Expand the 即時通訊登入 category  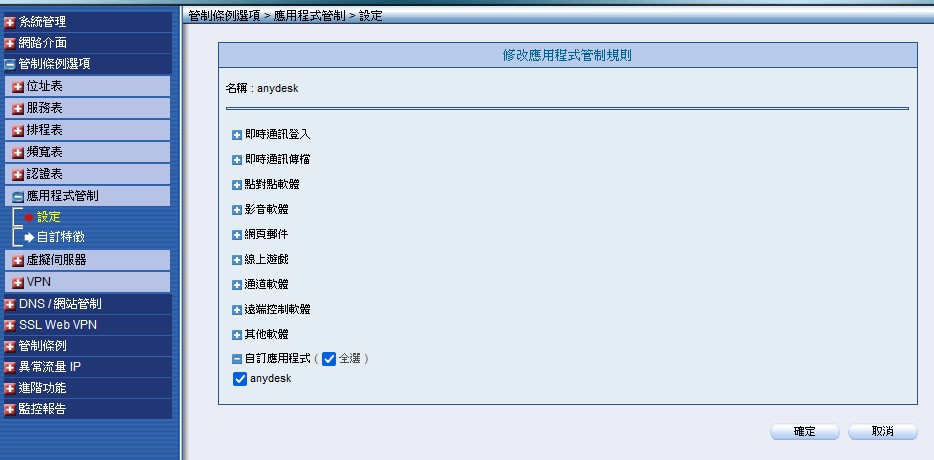237,134
